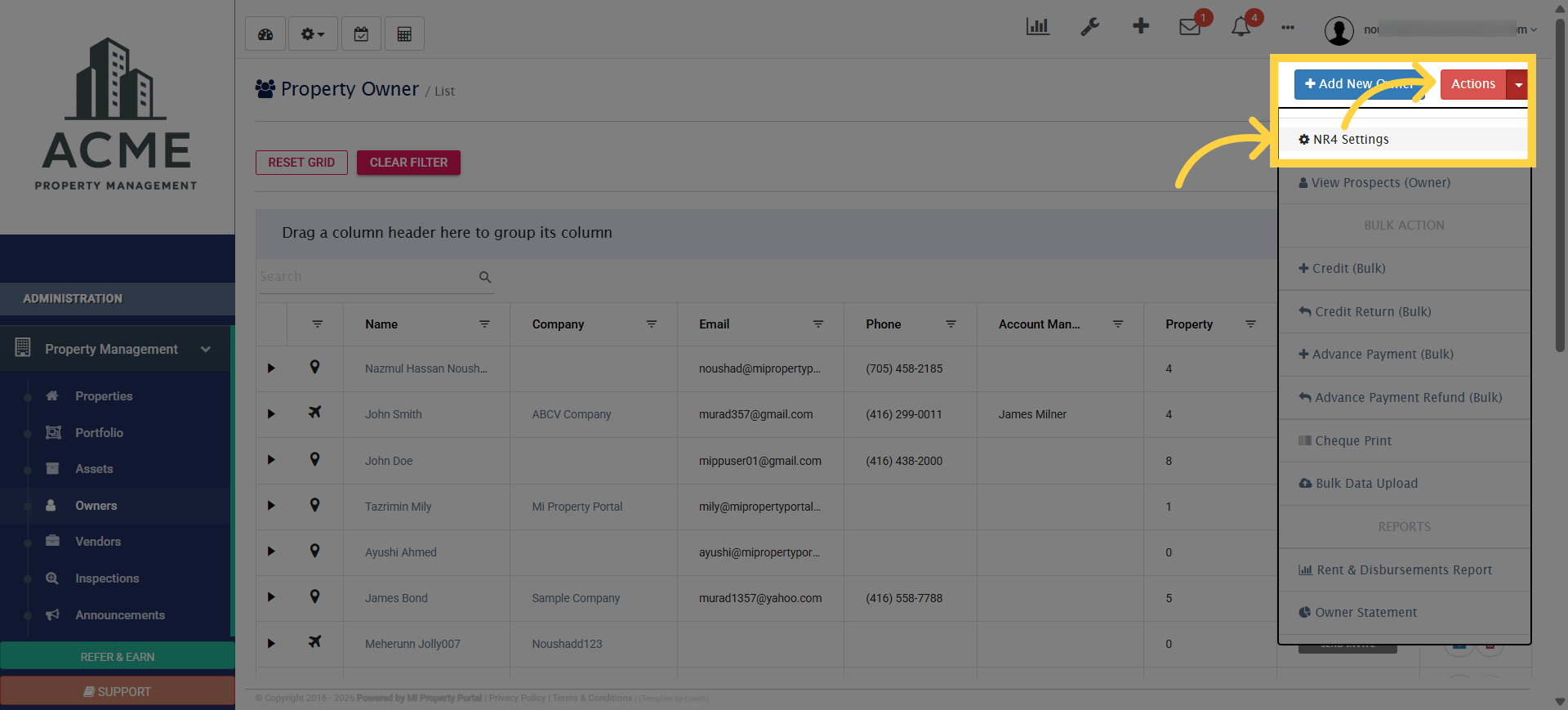The height and width of the screenshot is (710, 1568).
Task: Click the RESET GRID button
Action: point(301,163)
